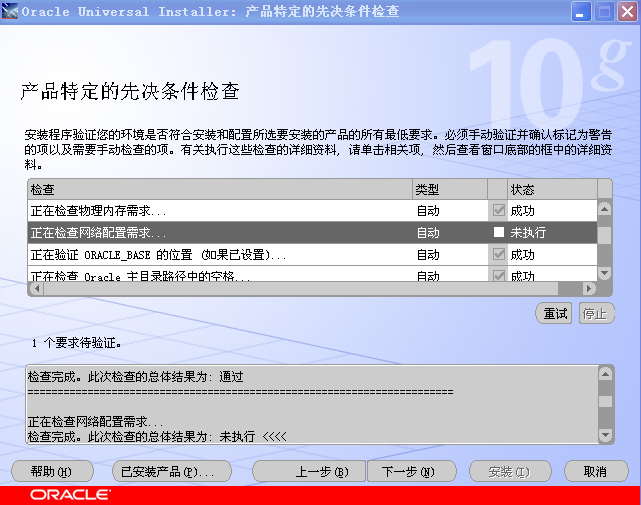
Task: Toggle checkbox in physical memory check row
Action: pos(498,211)
